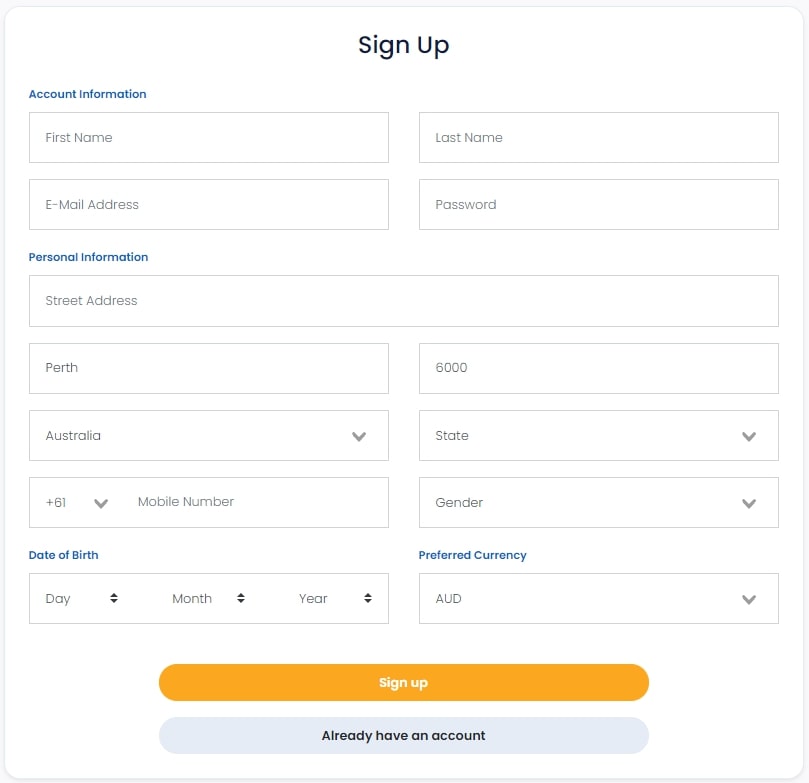Click the Street Address field
809x783 pixels.
point(403,301)
